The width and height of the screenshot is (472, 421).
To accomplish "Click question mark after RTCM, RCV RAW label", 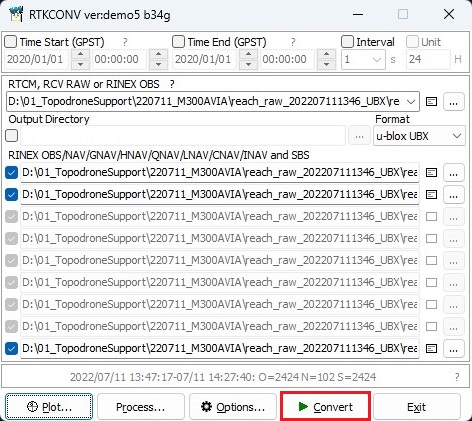I will (172, 84).
